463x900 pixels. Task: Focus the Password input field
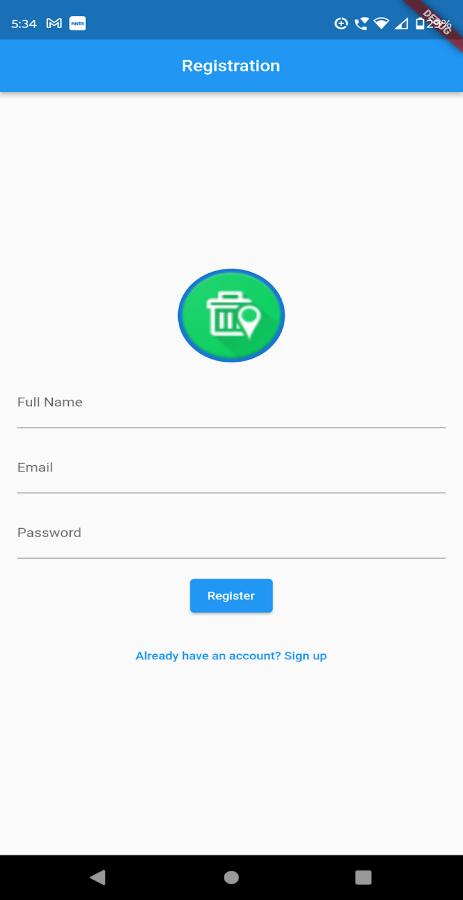coord(231,536)
